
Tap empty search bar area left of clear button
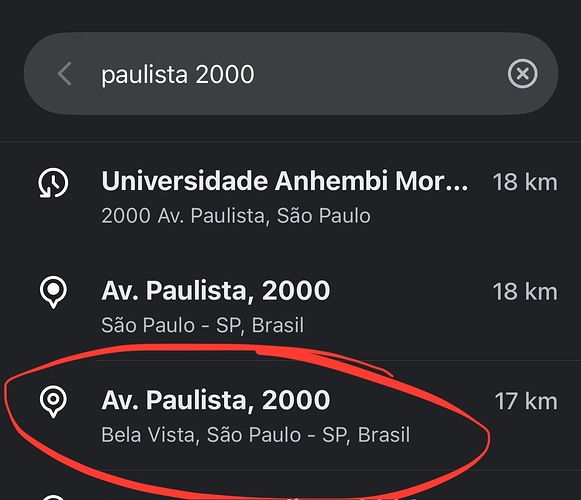click(378, 74)
